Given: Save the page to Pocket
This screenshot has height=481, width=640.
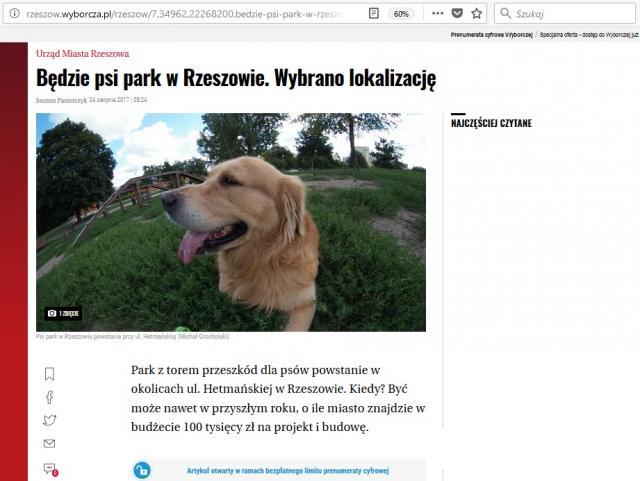Looking at the screenshot, I should click(x=457, y=14).
